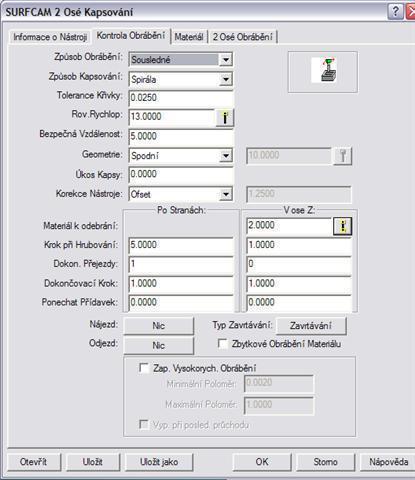Image resolution: width=415 pixels, height=480 pixels.
Task: Click the Bezpečná Vzdálenost input field
Action: pyautogui.click(x=181, y=136)
